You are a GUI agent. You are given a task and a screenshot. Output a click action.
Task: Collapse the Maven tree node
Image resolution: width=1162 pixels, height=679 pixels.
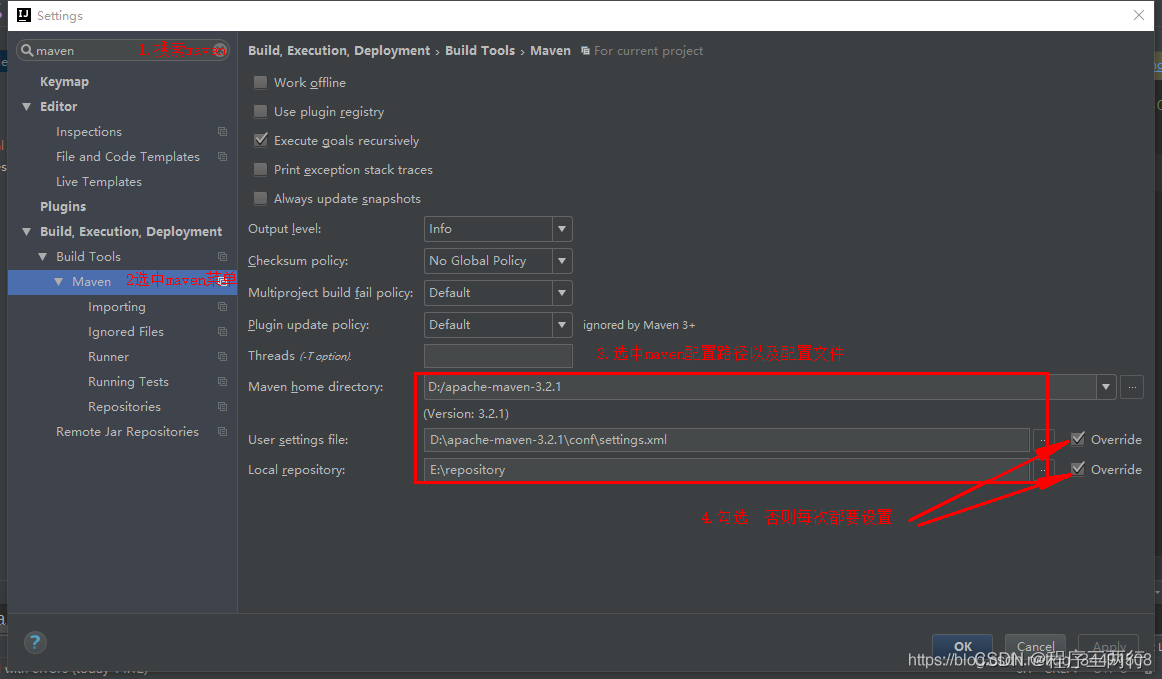pyautogui.click(x=59, y=282)
